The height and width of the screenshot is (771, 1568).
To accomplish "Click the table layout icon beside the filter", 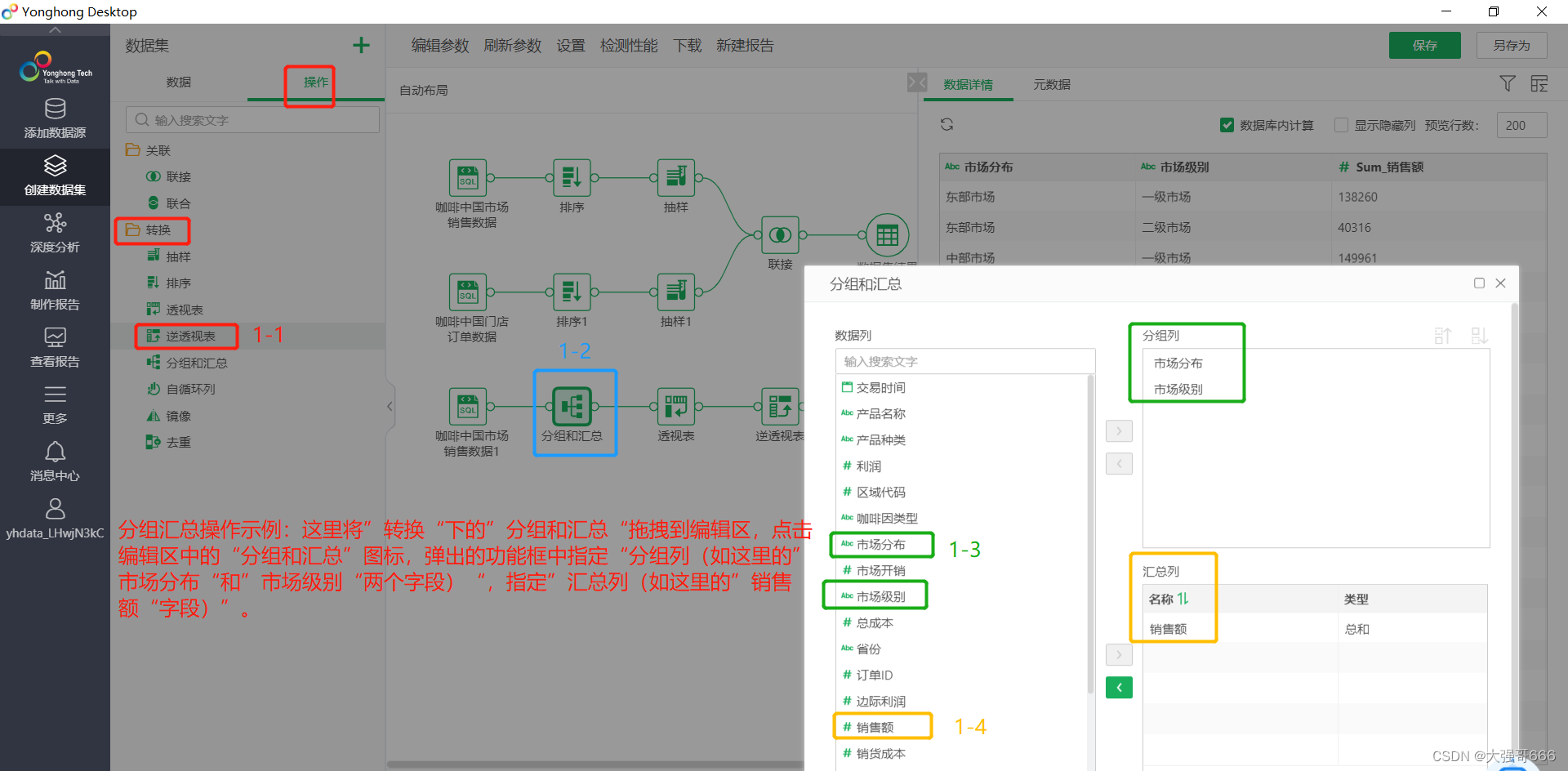I will pyautogui.click(x=1539, y=83).
